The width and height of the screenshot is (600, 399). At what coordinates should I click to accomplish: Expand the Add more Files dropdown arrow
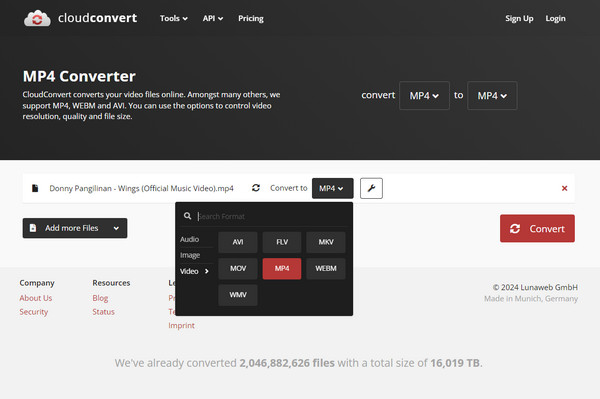[116, 228]
